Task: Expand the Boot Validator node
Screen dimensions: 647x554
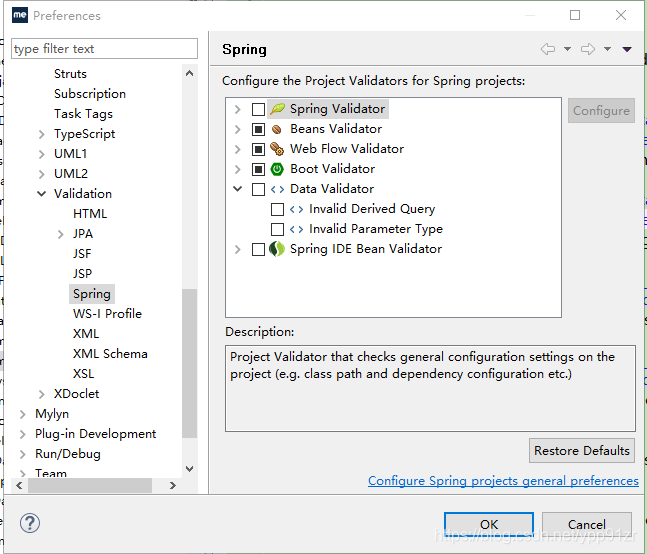Action: tap(238, 169)
